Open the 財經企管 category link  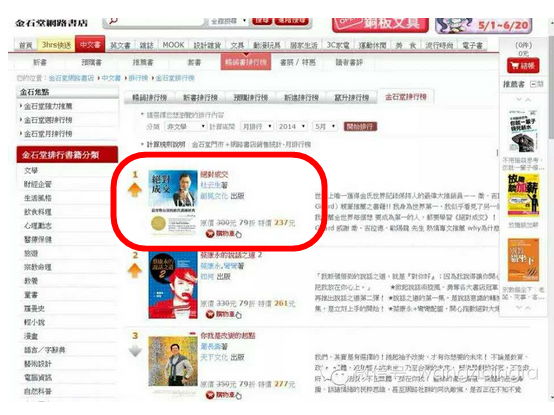(x=38, y=184)
